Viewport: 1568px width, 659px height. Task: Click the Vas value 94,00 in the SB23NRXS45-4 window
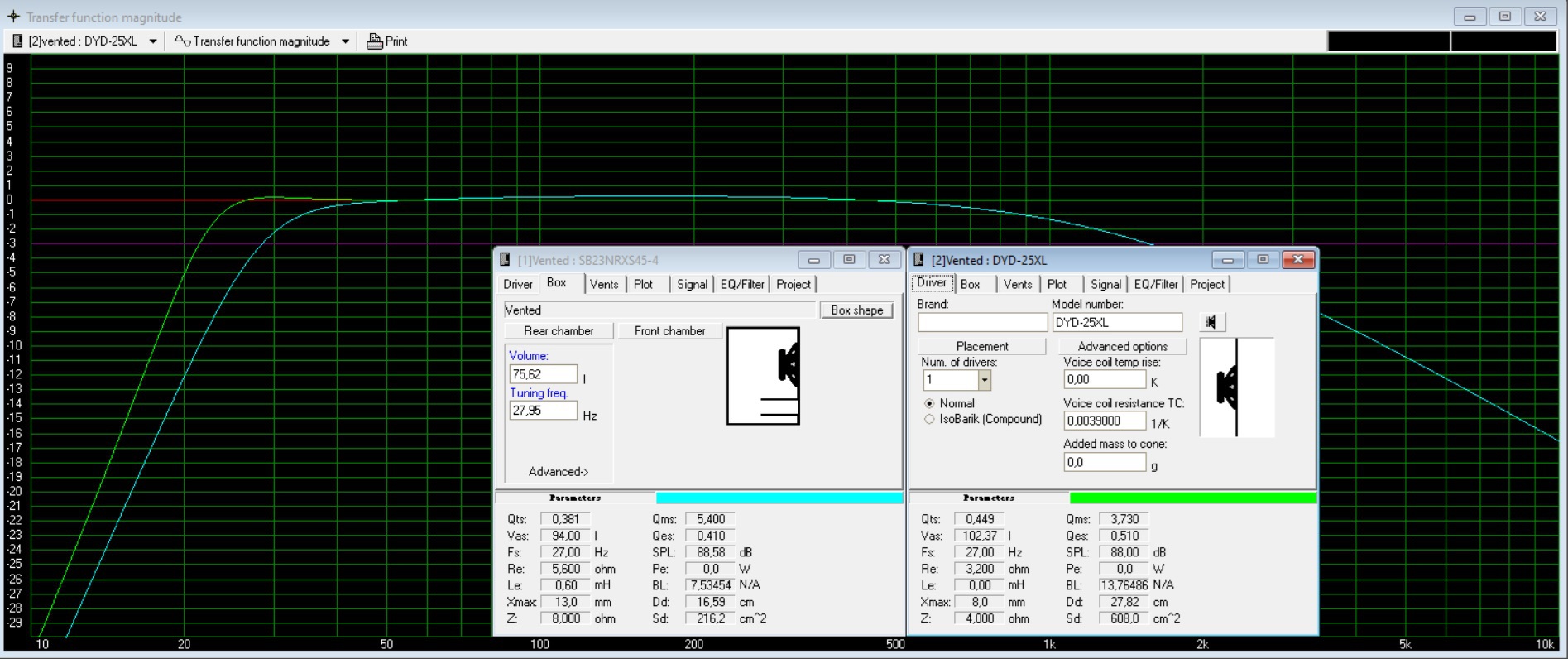click(565, 536)
